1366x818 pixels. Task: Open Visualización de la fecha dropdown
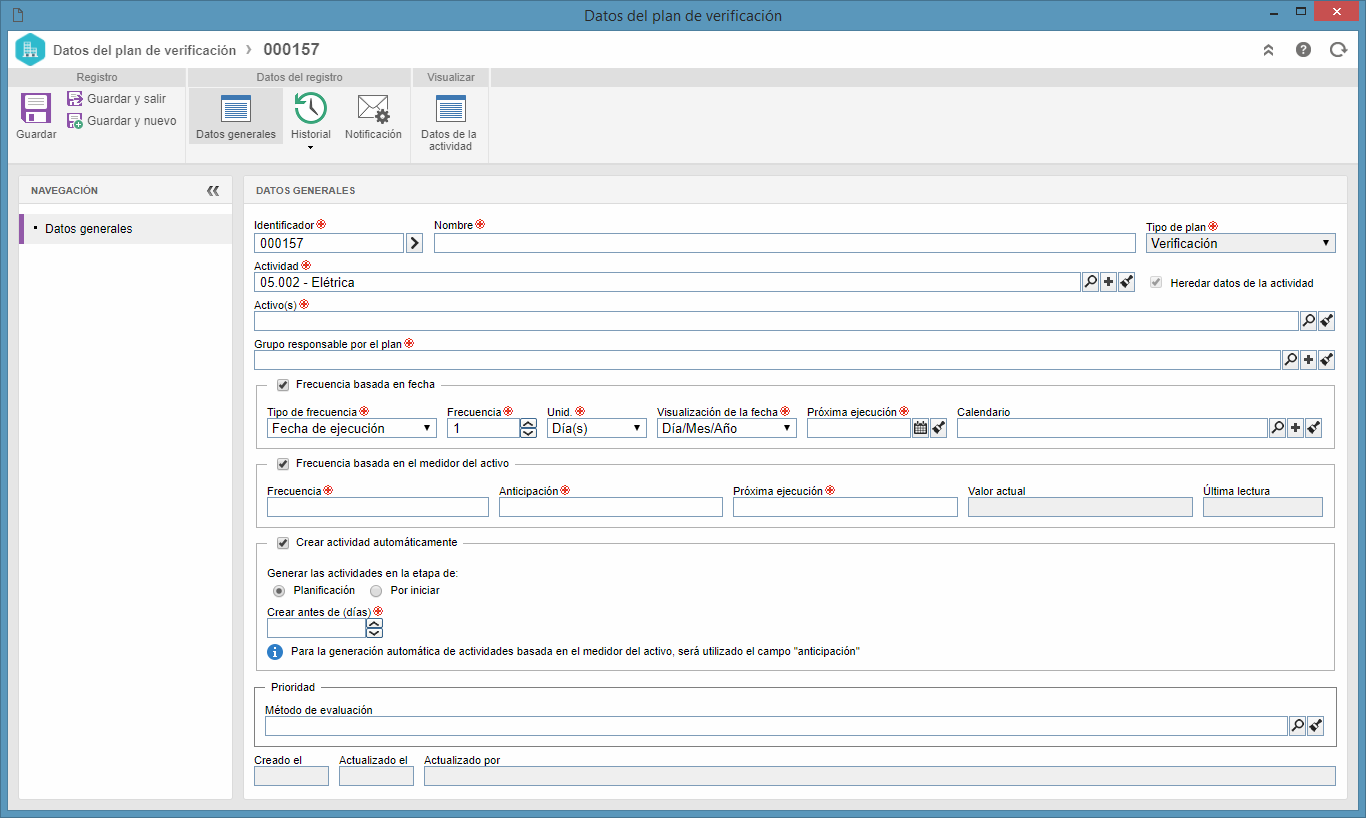coord(727,428)
